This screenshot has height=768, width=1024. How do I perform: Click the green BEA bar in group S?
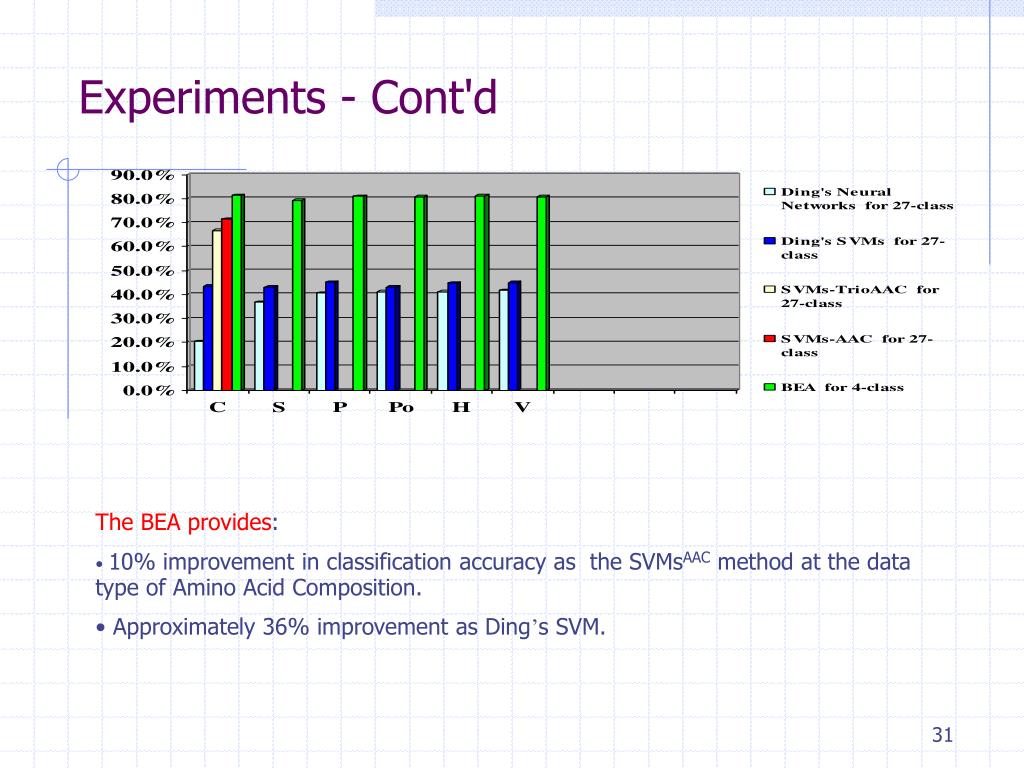pos(298,295)
